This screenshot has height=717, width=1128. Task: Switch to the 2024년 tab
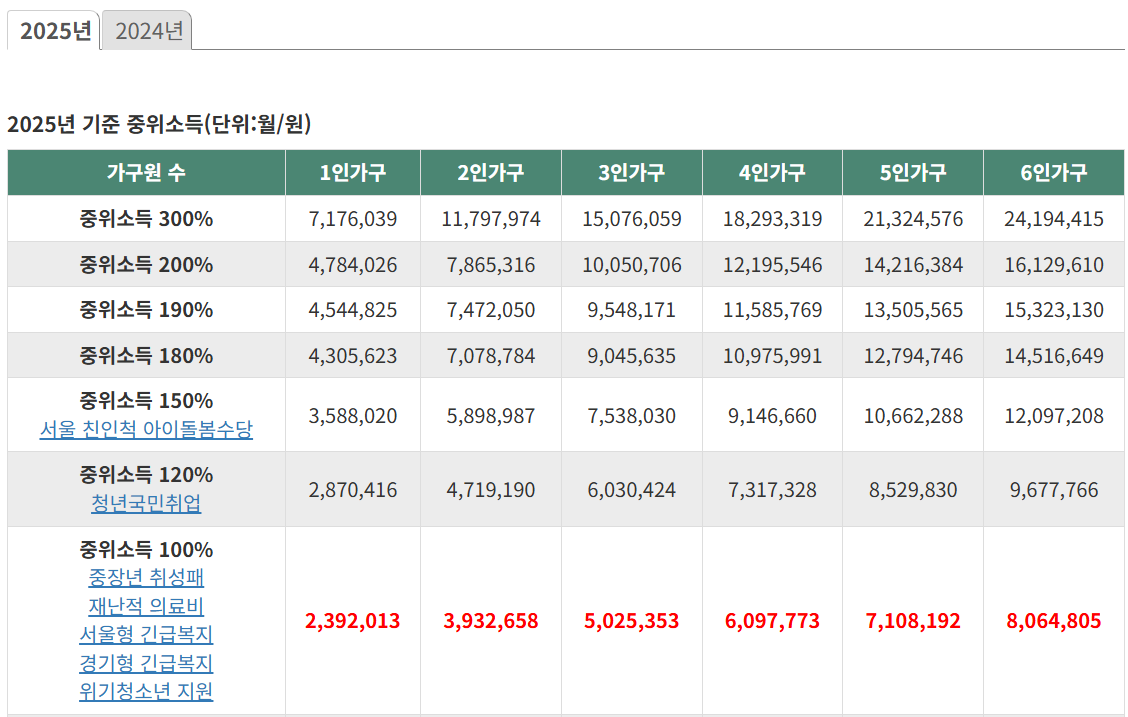coord(146,31)
